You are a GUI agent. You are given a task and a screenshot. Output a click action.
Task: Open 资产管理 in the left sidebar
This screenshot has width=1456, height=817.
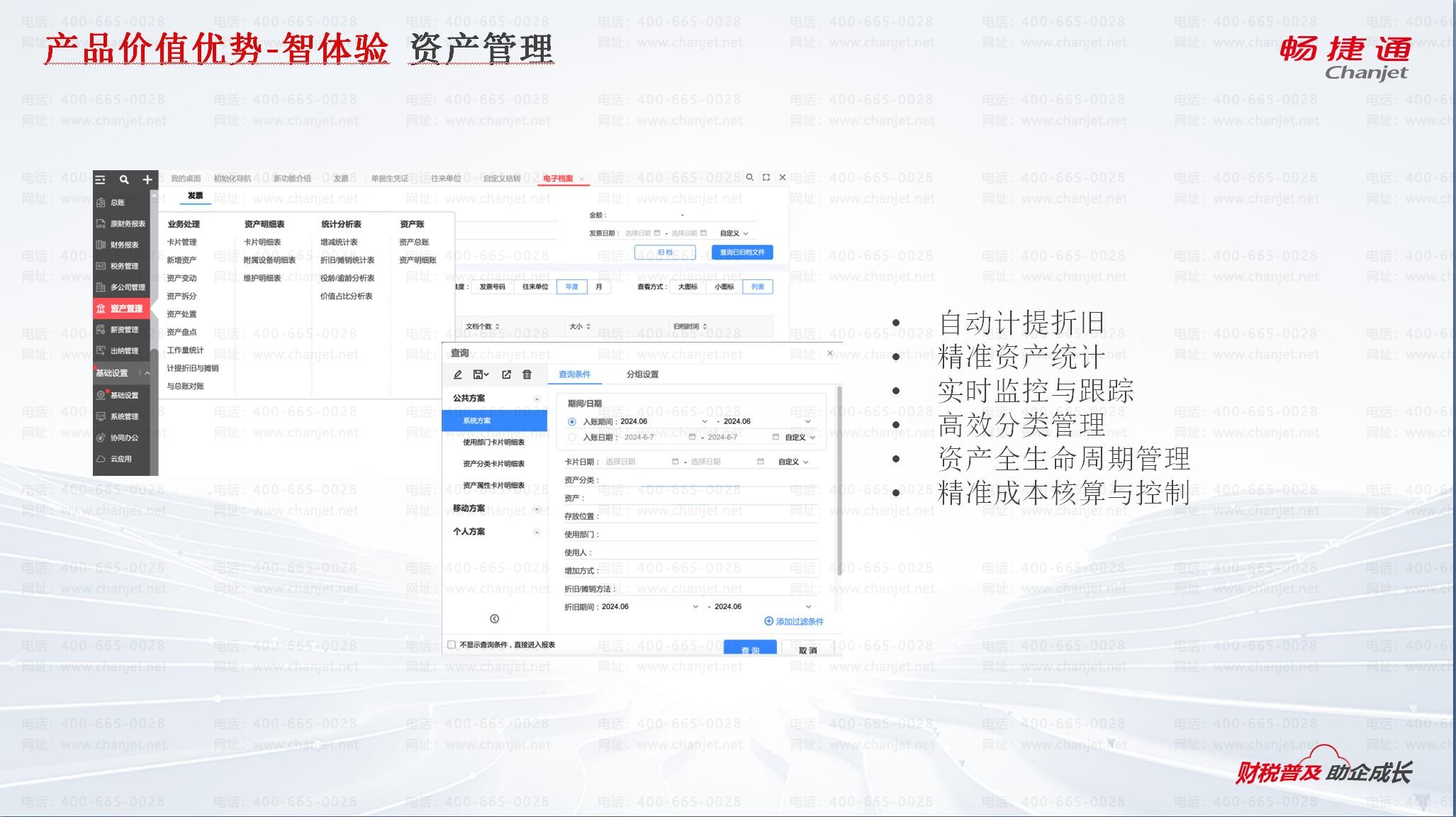coord(125,309)
